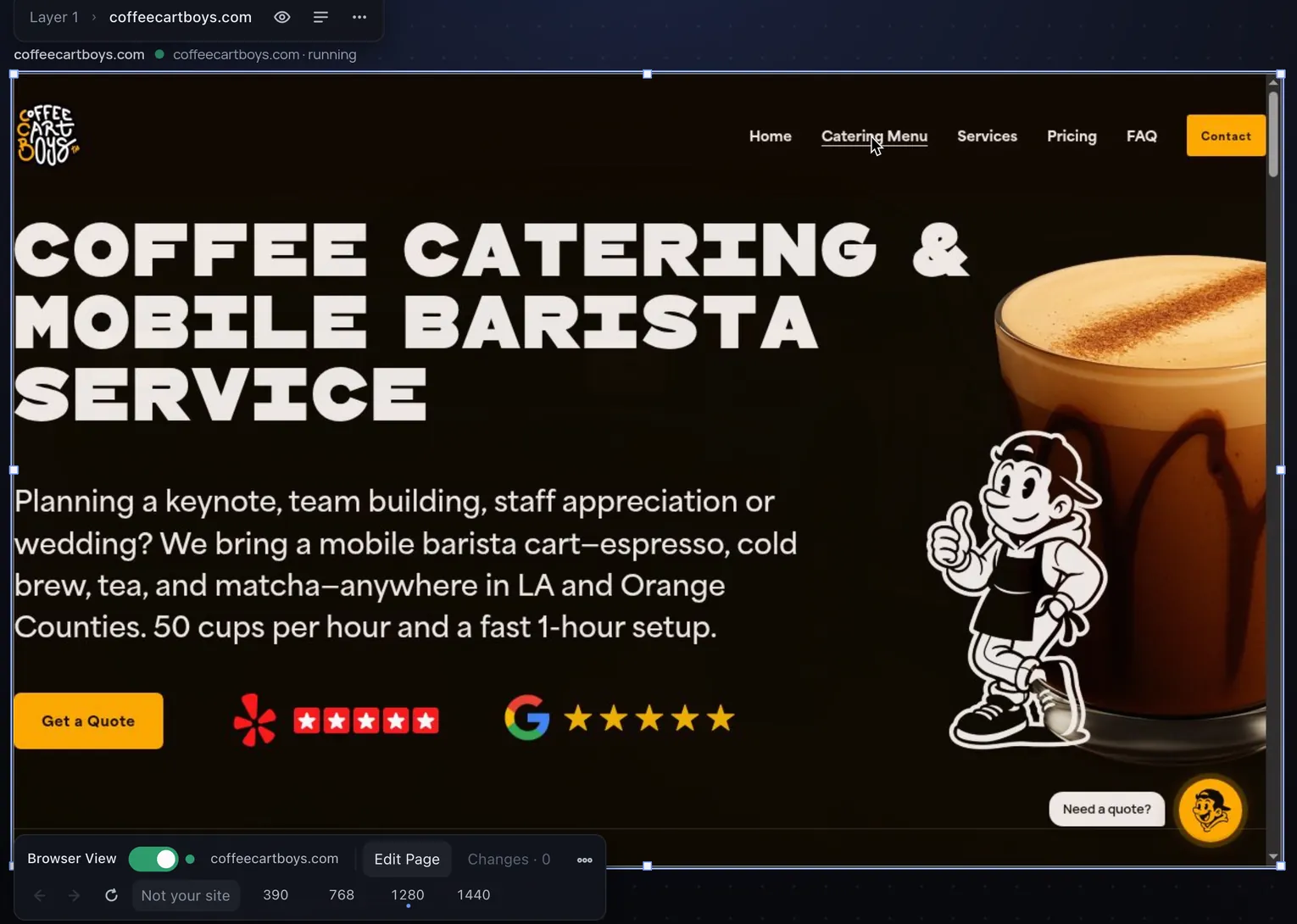Viewport: 1297px width, 924px height.
Task: Click the Coffee Cart Boys logo
Action: [48, 135]
